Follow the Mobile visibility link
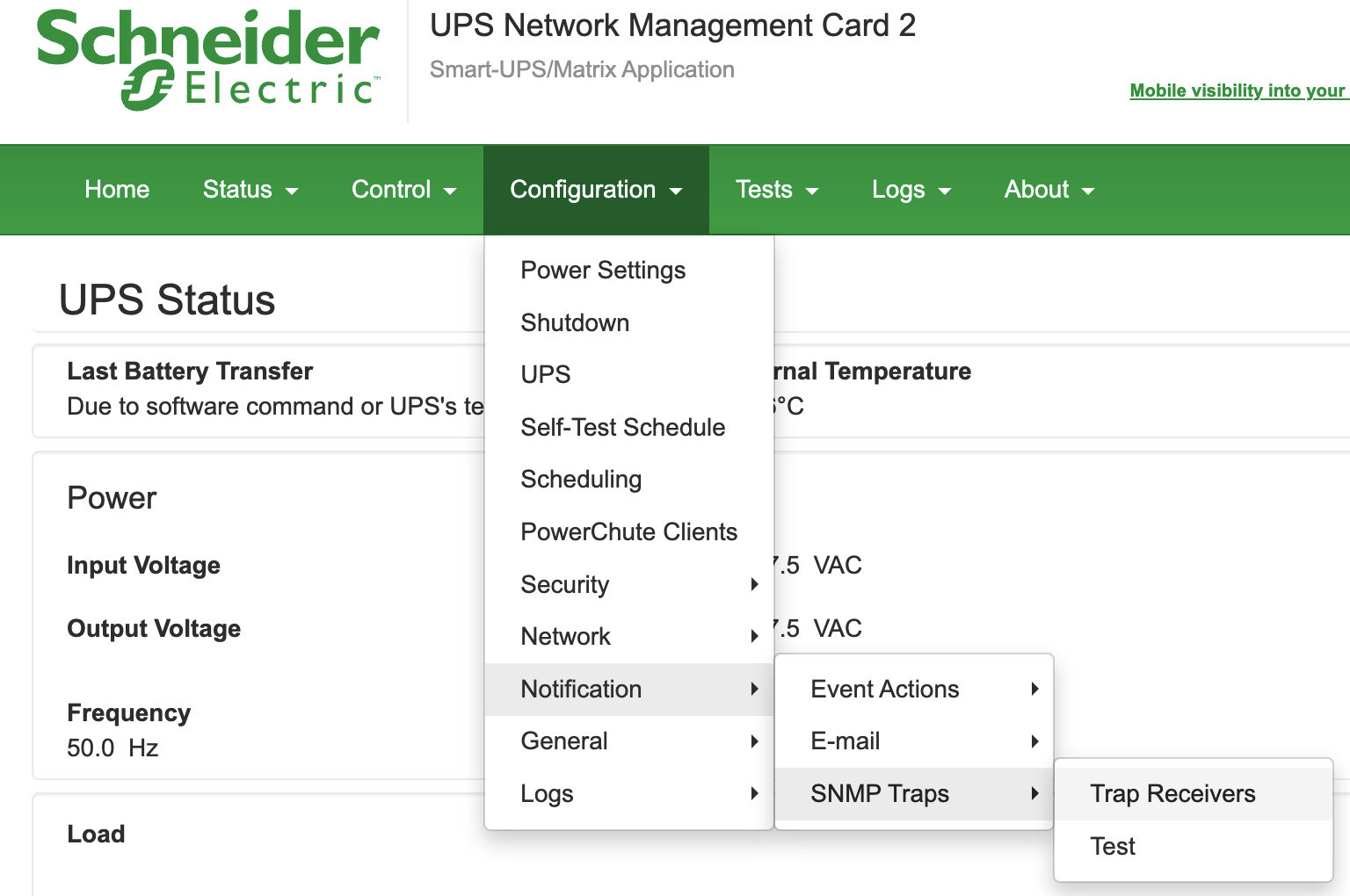This screenshot has width=1350, height=896. [1237, 90]
